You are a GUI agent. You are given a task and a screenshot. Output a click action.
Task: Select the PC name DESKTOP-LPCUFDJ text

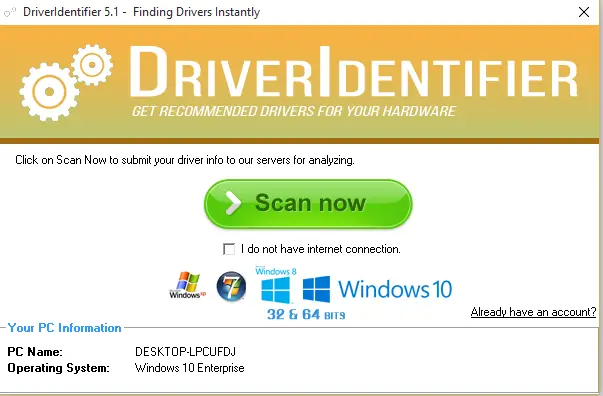click(x=185, y=352)
